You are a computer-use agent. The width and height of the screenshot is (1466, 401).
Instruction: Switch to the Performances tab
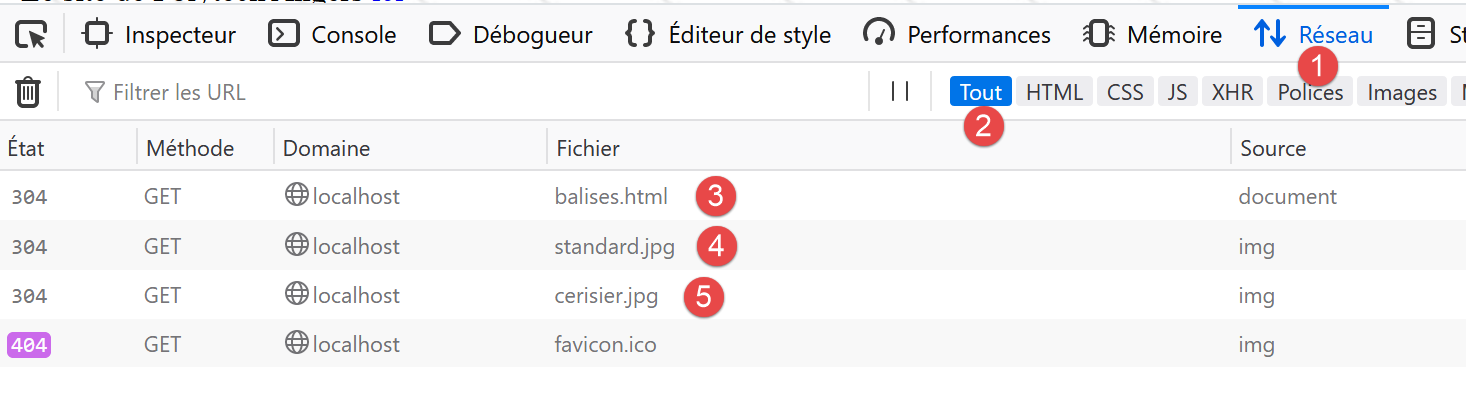tap(957, 35)
